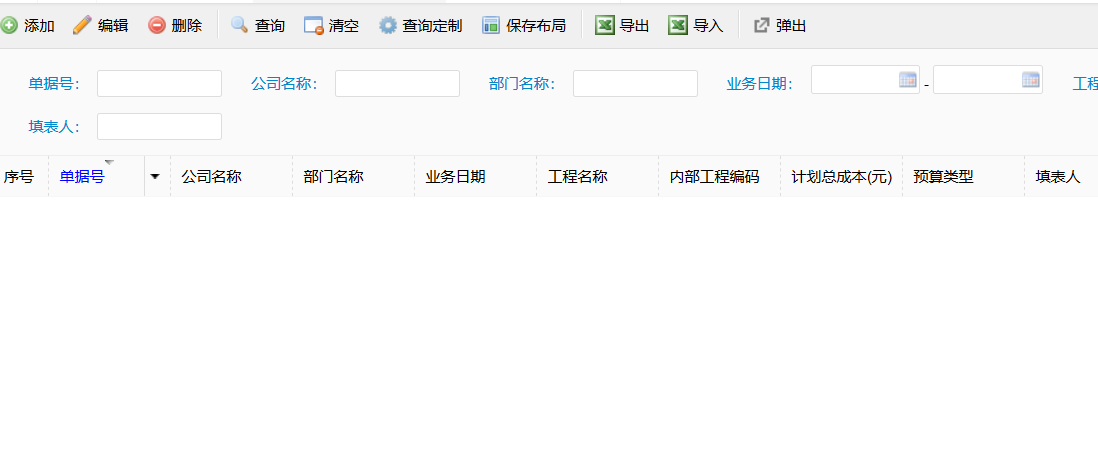Click the 单据号 filter label
1098x451 pixels.
[x=55, y=84]
